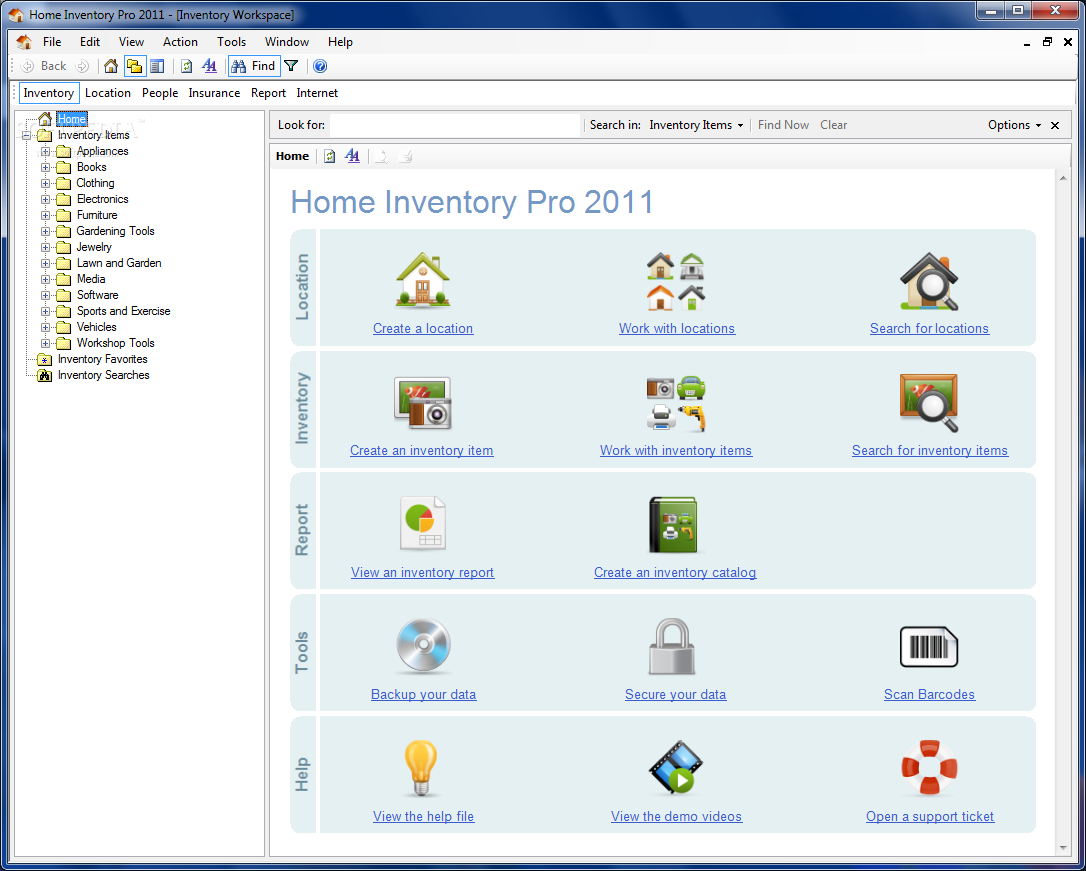Click the Home toolbar icon
The width and height of the screenshot is (1086, 871).
click(111, 66)
